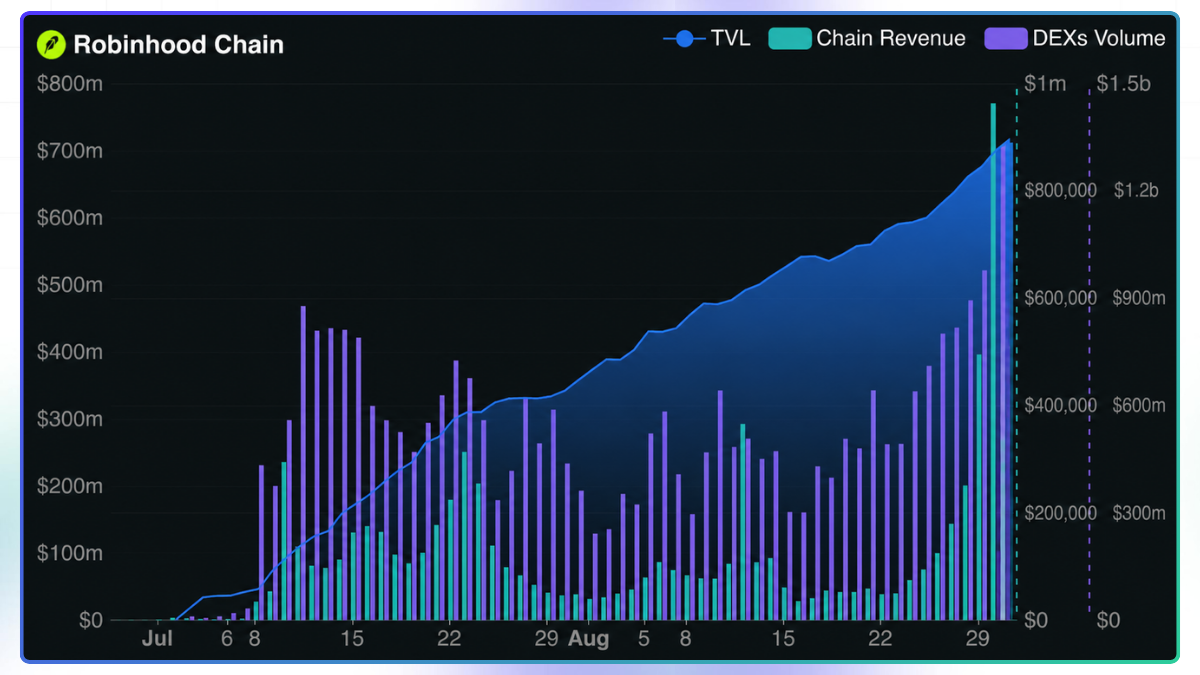
Task: Click the "$600,000" revenue axis label
Action: tap(1061, 298)
